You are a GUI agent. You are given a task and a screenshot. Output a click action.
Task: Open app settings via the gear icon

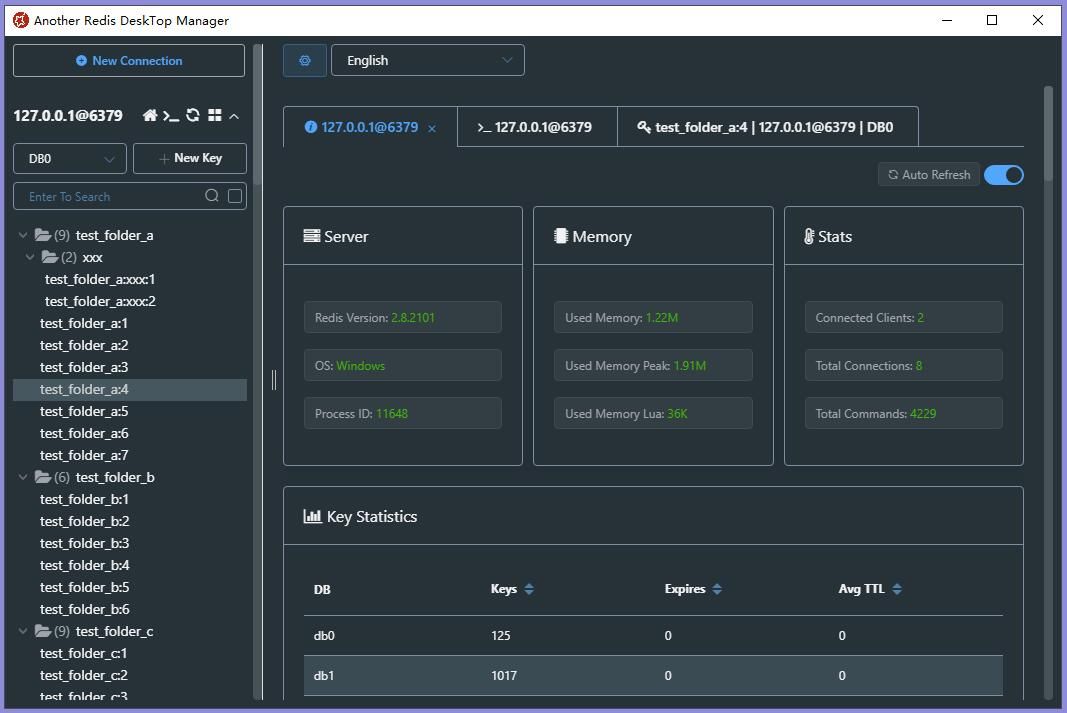click(304, 60)
